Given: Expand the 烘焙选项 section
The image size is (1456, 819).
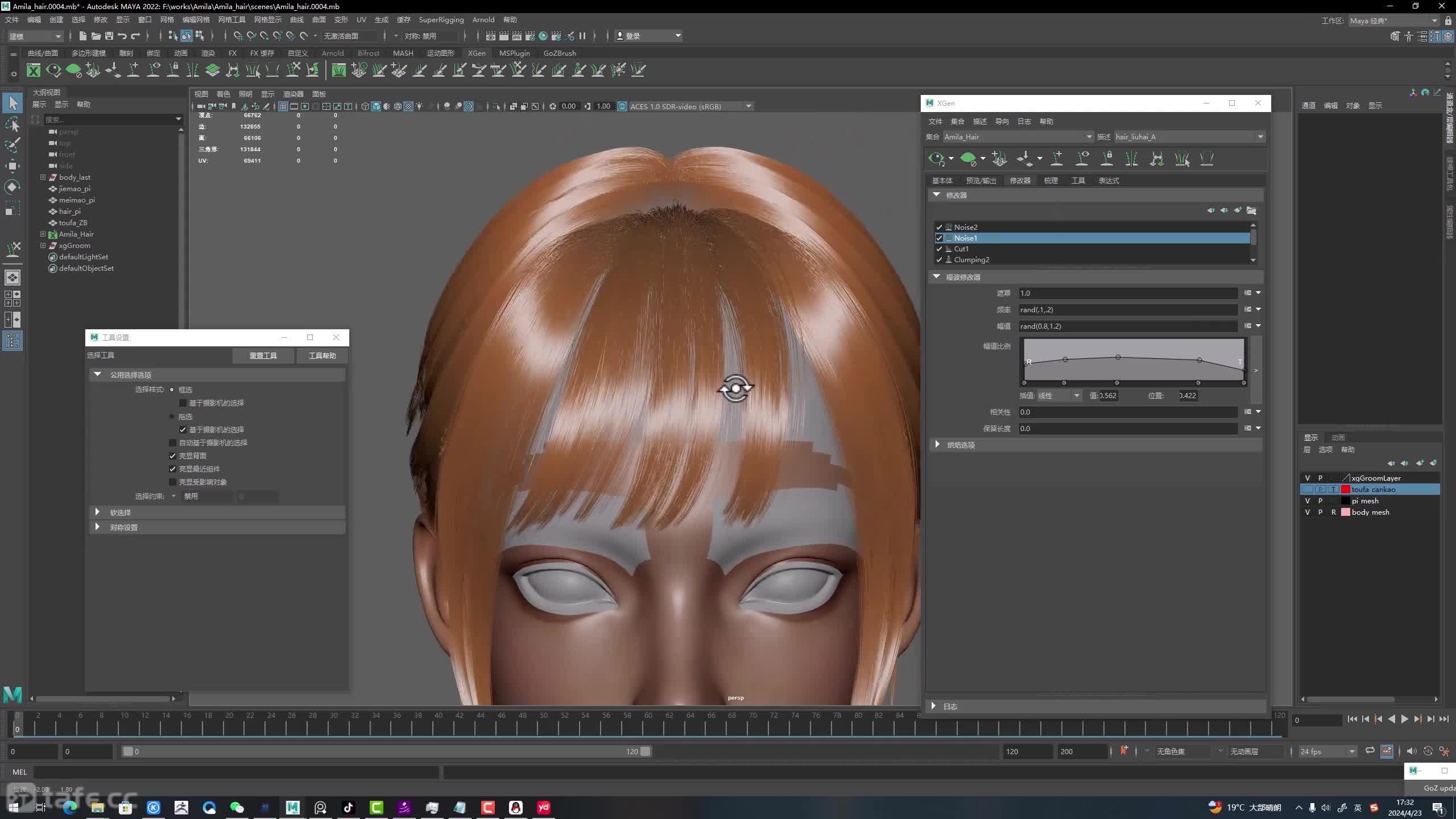Looking at the screenshot, I should pyautogui.click(x=937, y=444).
